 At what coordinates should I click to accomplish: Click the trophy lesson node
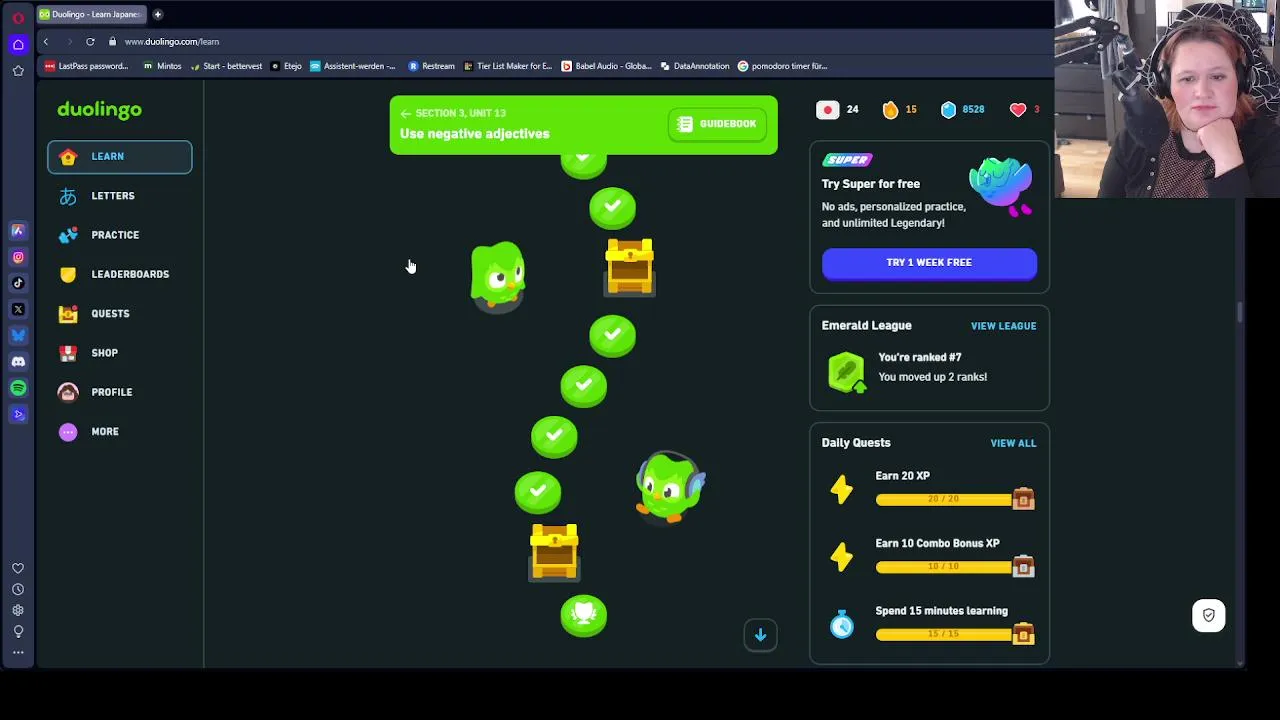pyautogui.click(x=584, y=616)
